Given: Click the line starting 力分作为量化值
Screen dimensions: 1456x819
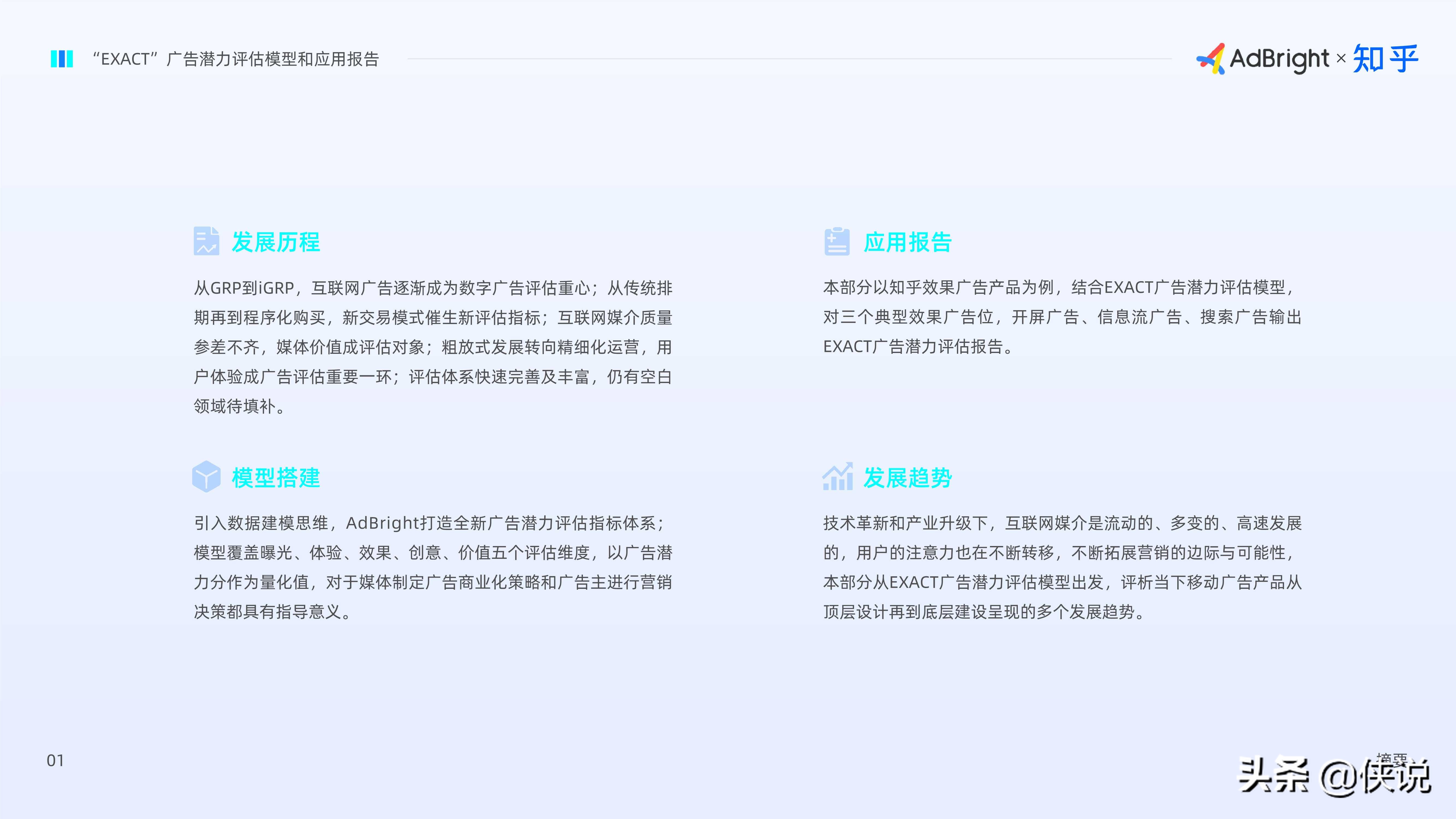Looking at the screenshot, I should tap(433, 582).
